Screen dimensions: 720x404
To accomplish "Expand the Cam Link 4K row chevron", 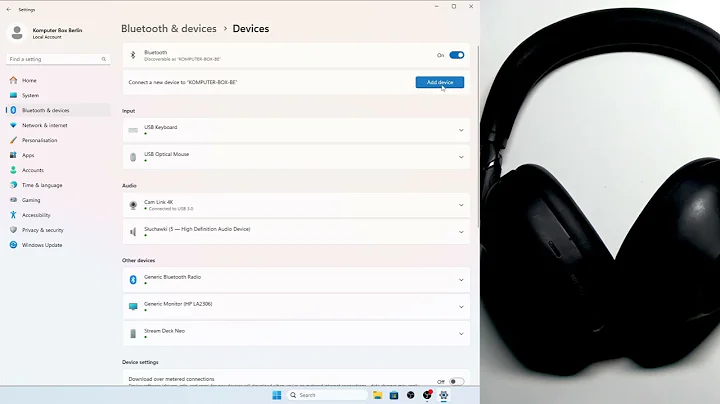I will [461, 205].
